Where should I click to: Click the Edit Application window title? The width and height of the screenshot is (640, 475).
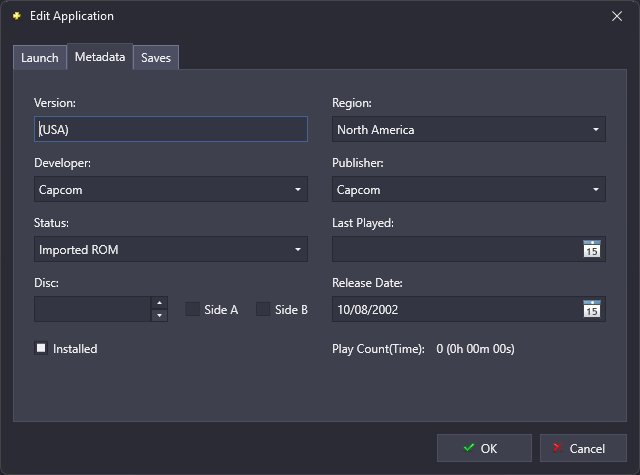(72, 16)
